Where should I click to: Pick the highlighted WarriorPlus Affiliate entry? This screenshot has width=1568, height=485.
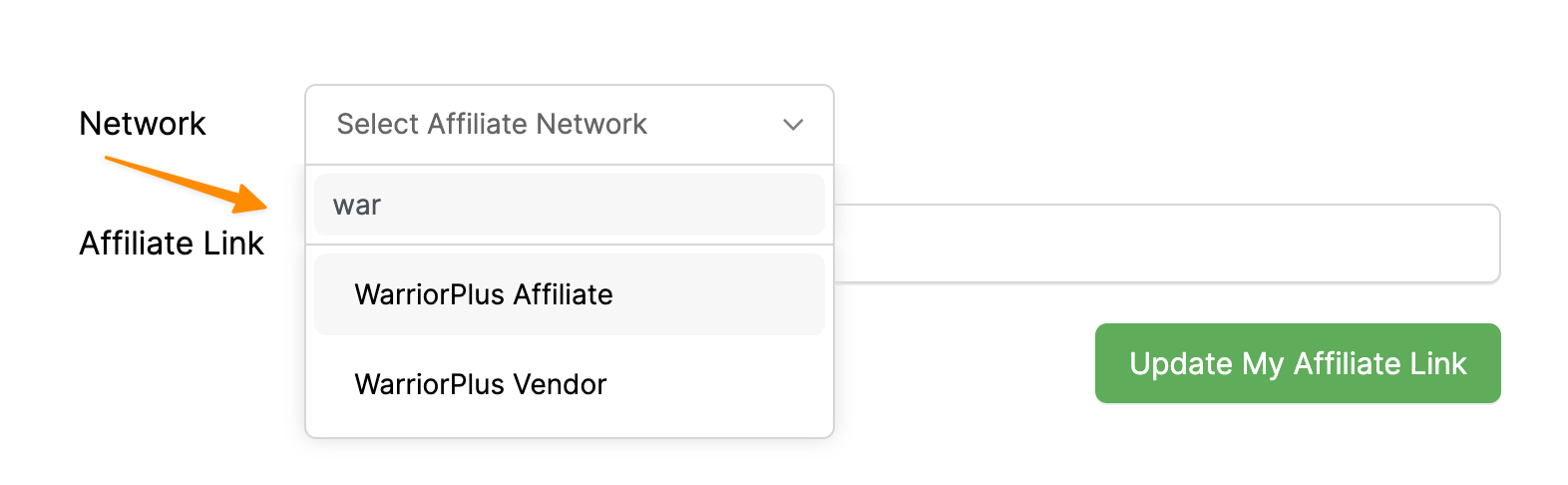click(x=484, y=294)
